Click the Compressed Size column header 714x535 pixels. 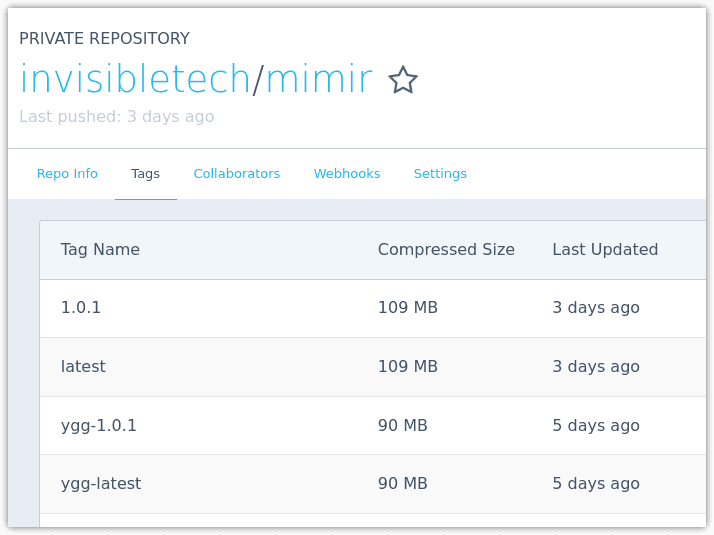coord(446,250)
